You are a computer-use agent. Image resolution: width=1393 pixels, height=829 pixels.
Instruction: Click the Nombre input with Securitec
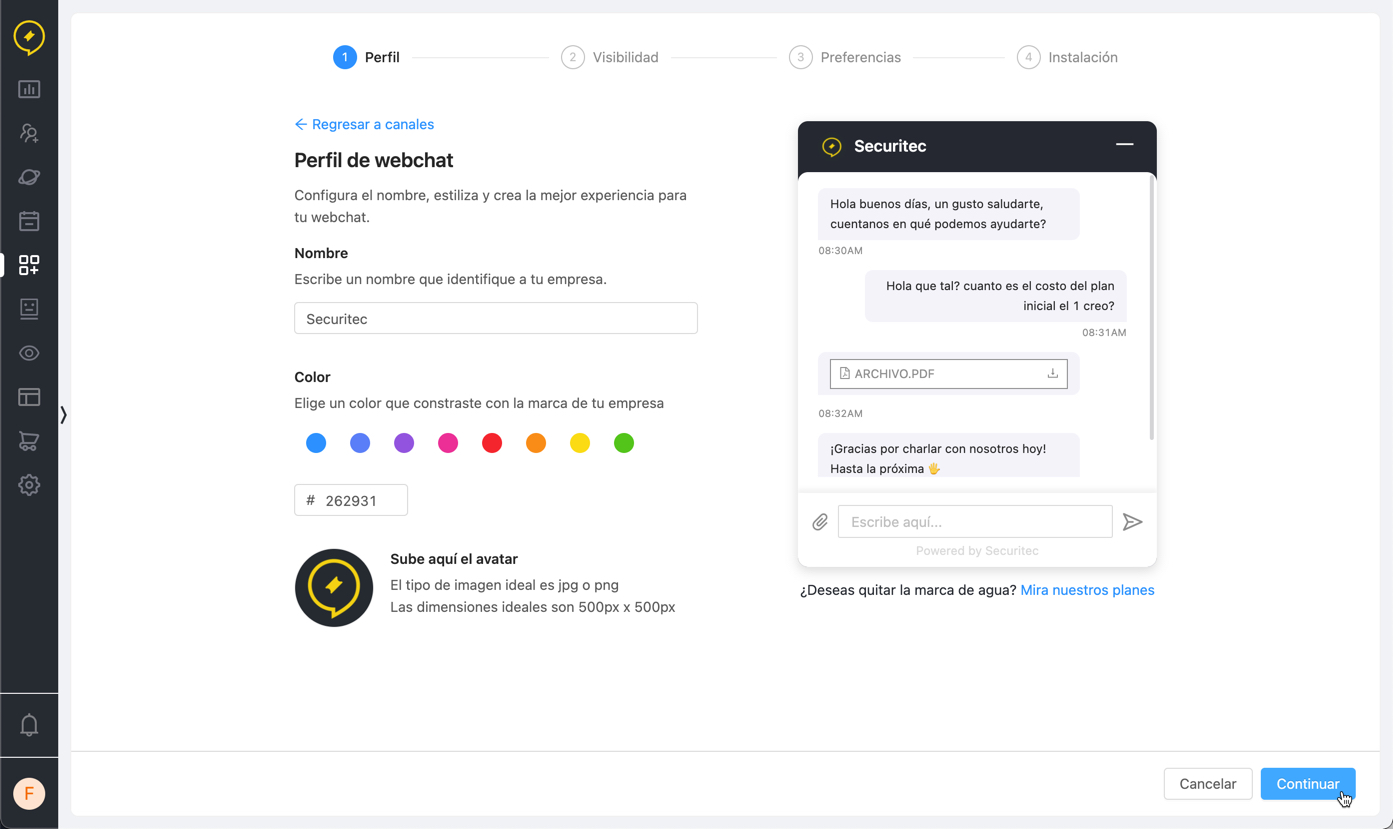coord(496,319)
